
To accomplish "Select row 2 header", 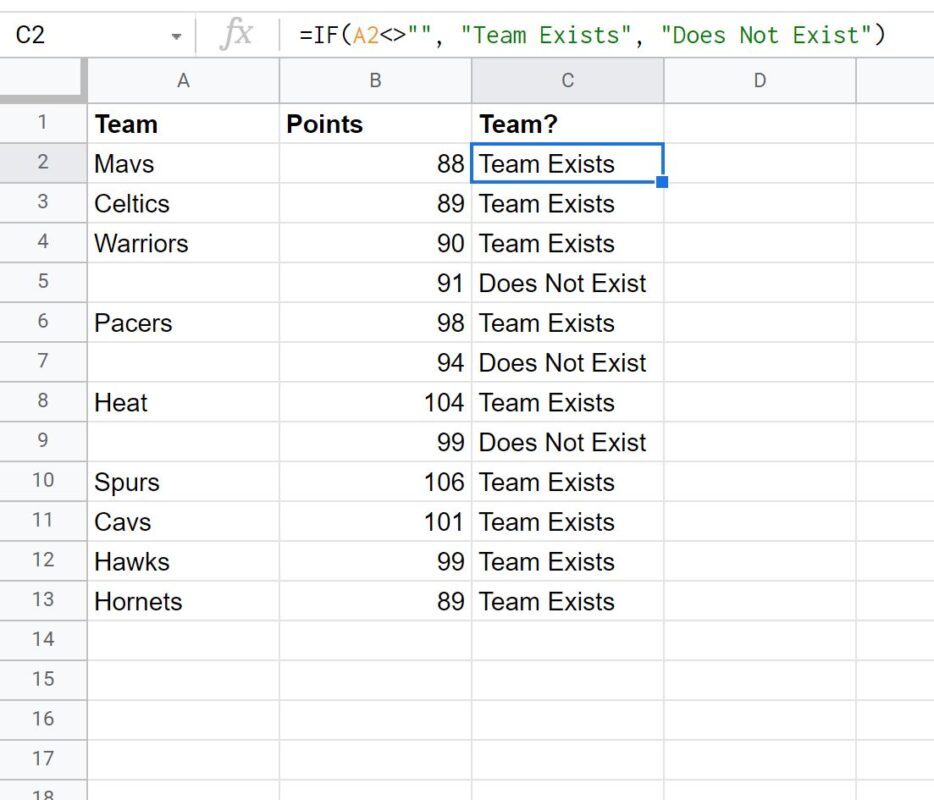I will (43, 163).
